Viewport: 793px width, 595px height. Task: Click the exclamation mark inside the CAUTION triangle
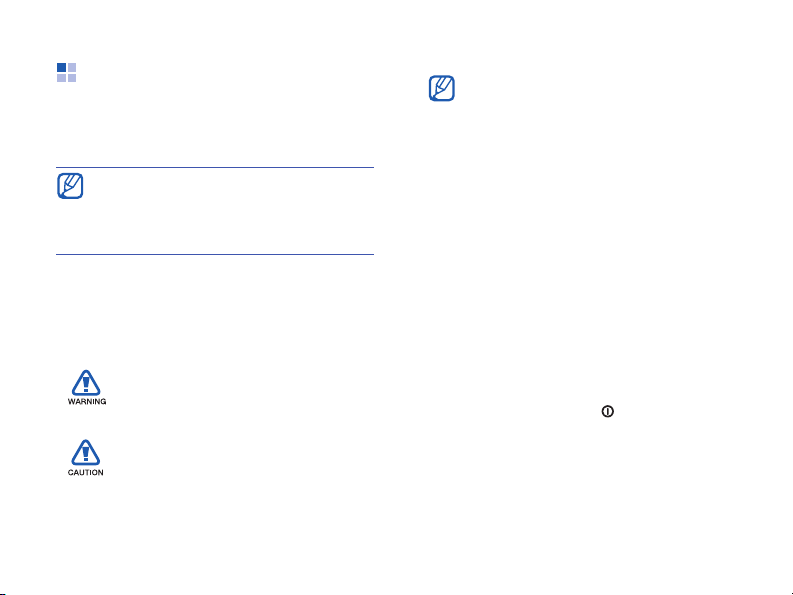[x=85, y=454]
